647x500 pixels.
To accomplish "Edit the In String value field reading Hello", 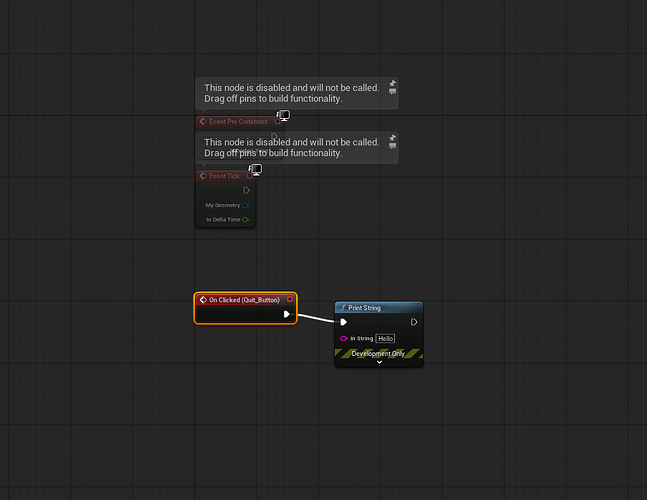I will [x=385, y=339].
